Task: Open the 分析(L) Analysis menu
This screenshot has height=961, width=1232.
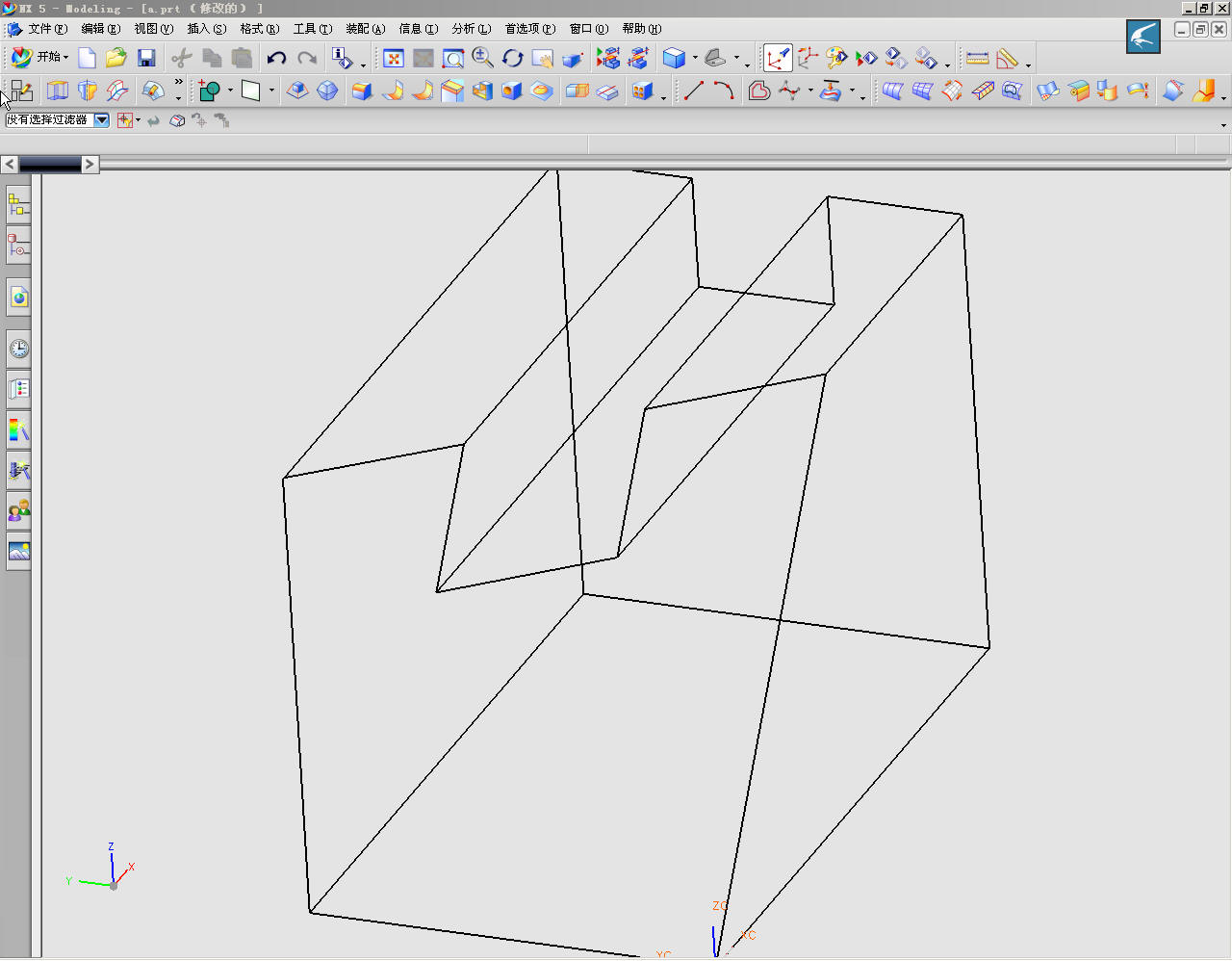Action: tap(471, 29)
